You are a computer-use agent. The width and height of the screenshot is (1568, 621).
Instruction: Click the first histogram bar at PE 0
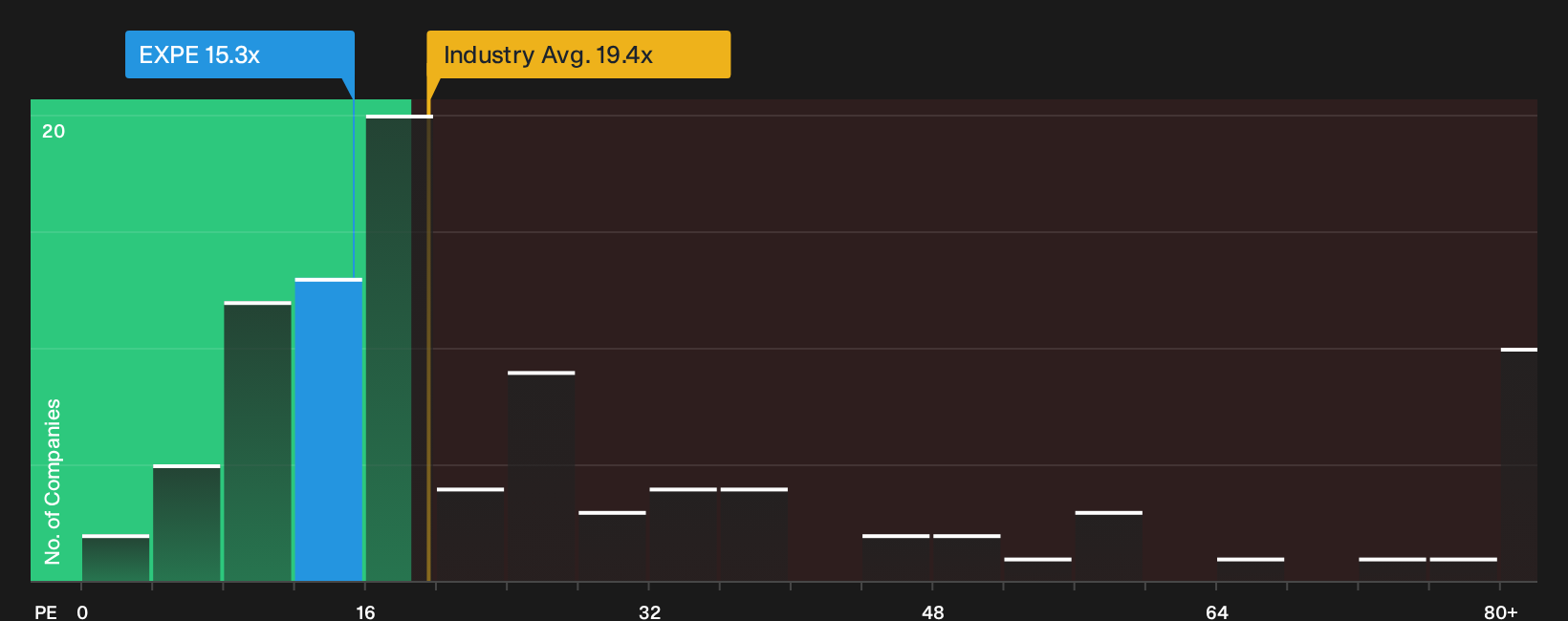pos(116,558)
